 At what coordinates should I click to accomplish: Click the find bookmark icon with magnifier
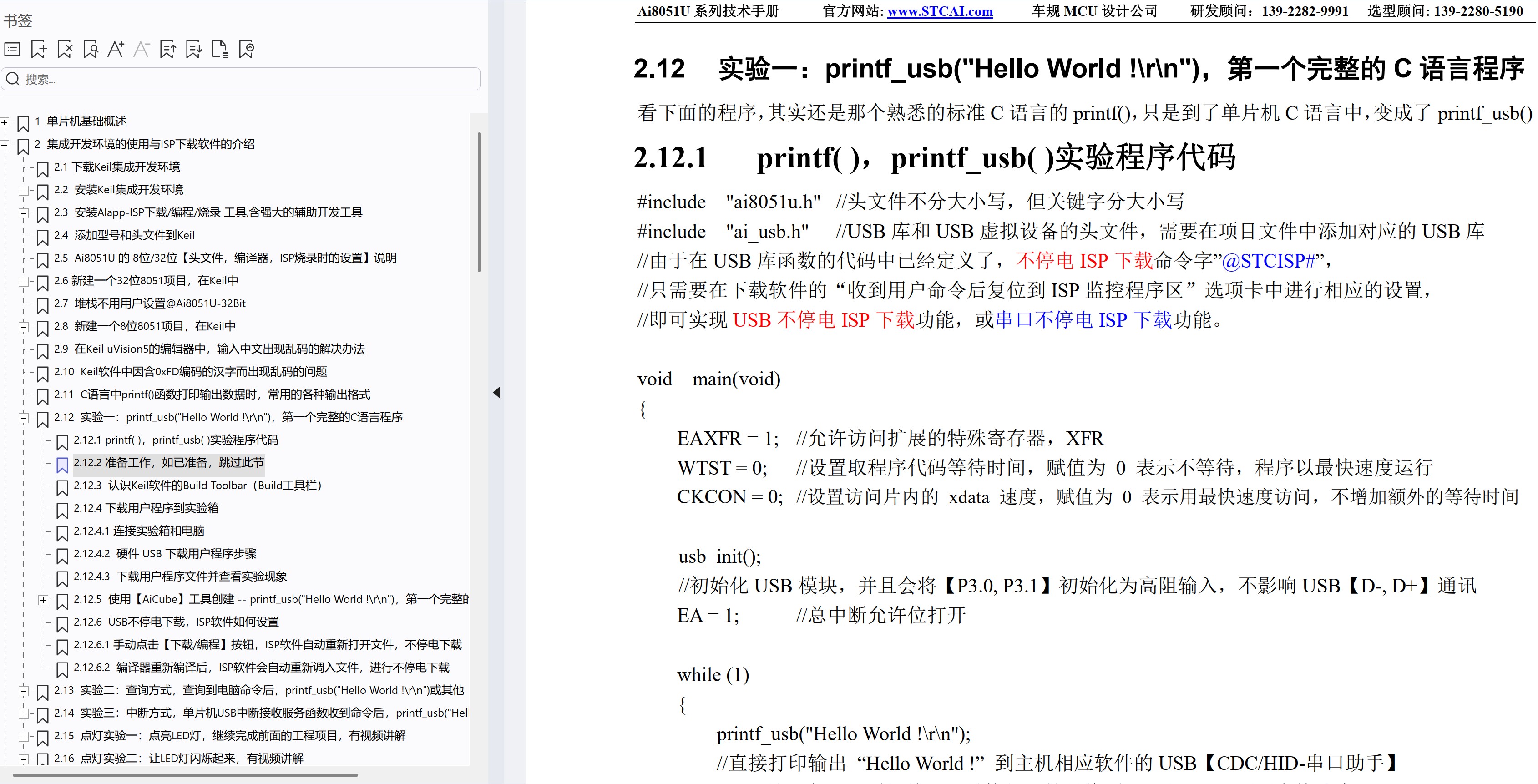point(91,50)
